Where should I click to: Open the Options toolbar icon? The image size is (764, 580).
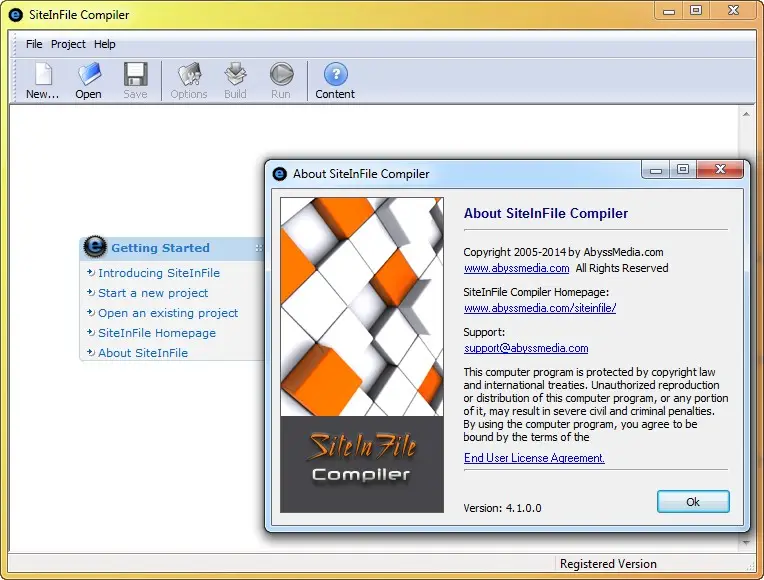189,80
